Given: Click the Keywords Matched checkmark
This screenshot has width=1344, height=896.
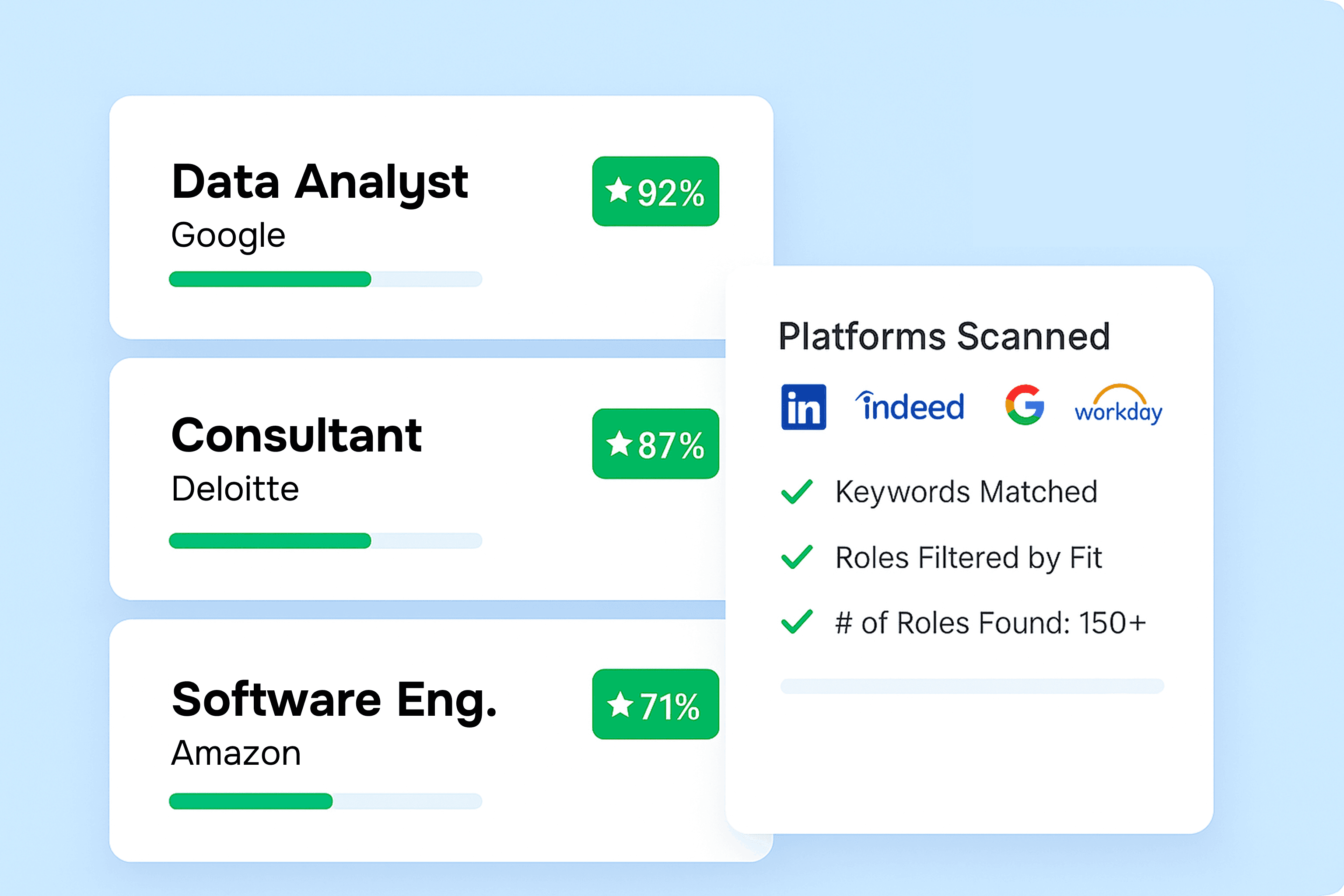Looking at the screenshot, I should pos(797,491).
